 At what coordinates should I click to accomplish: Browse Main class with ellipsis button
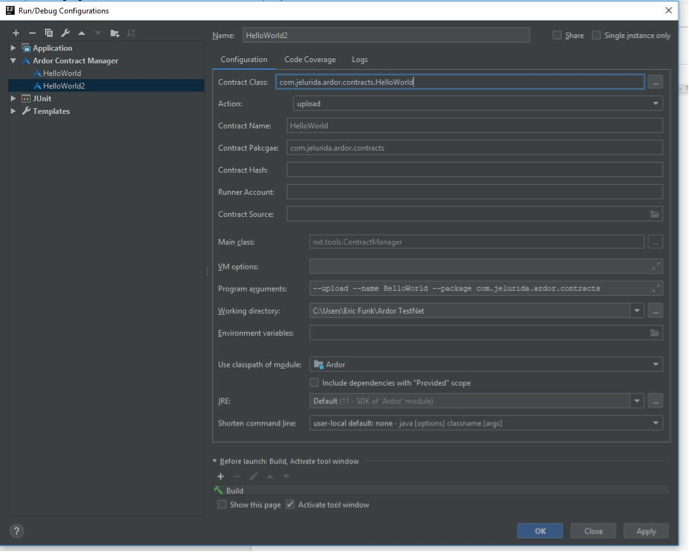[655, 242]
